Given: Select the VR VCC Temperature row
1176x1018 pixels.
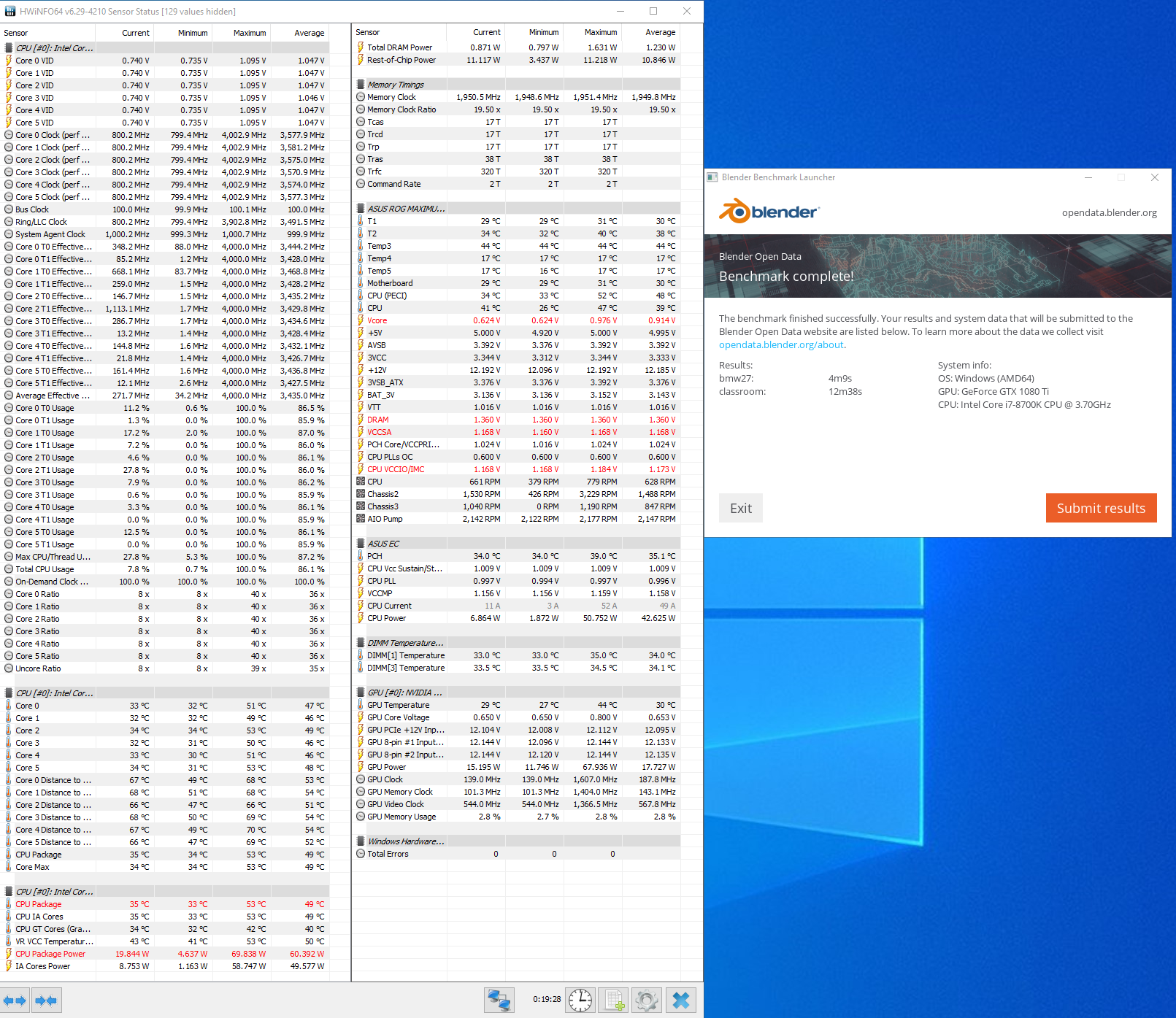Looking at the screenshot, I should 165,941.
